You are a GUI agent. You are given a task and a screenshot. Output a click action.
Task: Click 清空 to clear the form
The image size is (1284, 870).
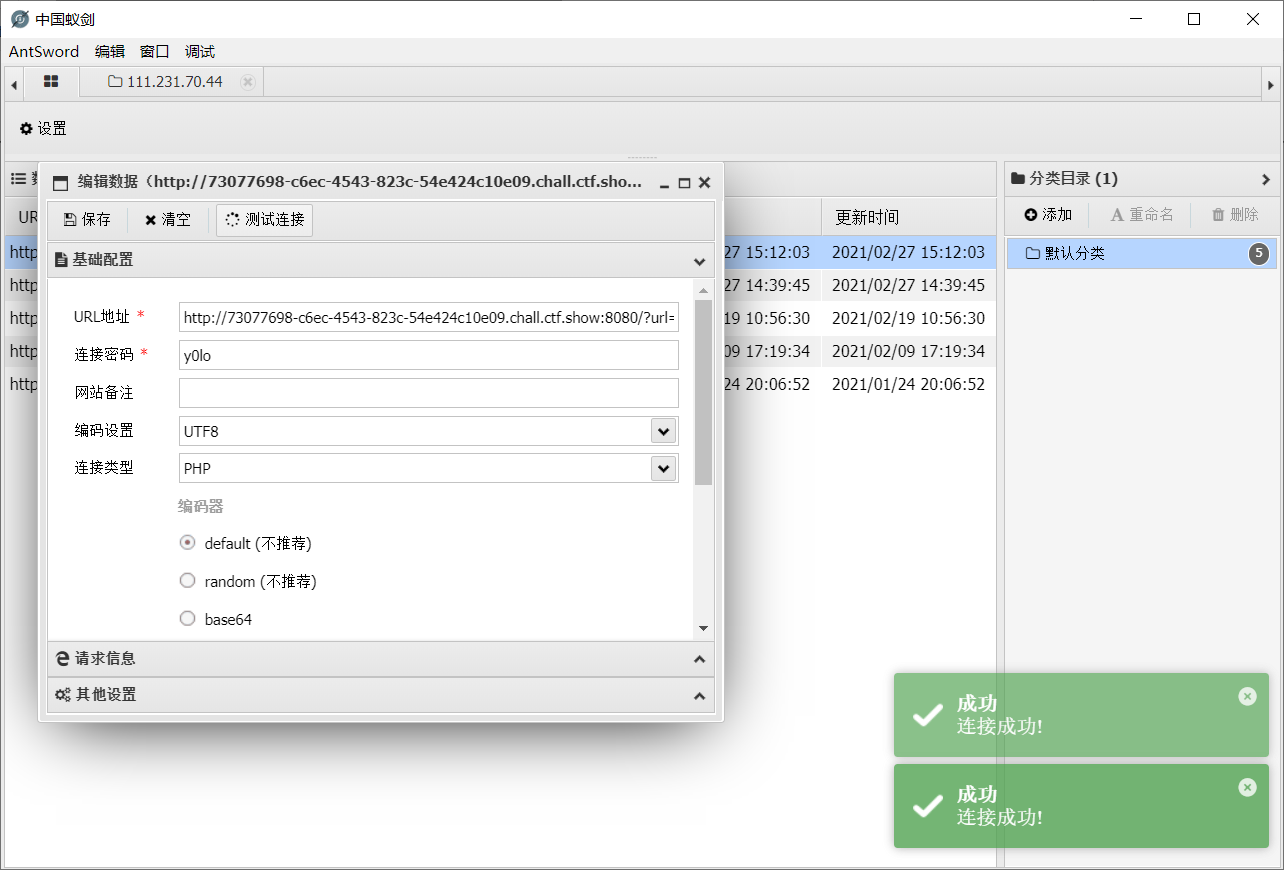point(168,220)
